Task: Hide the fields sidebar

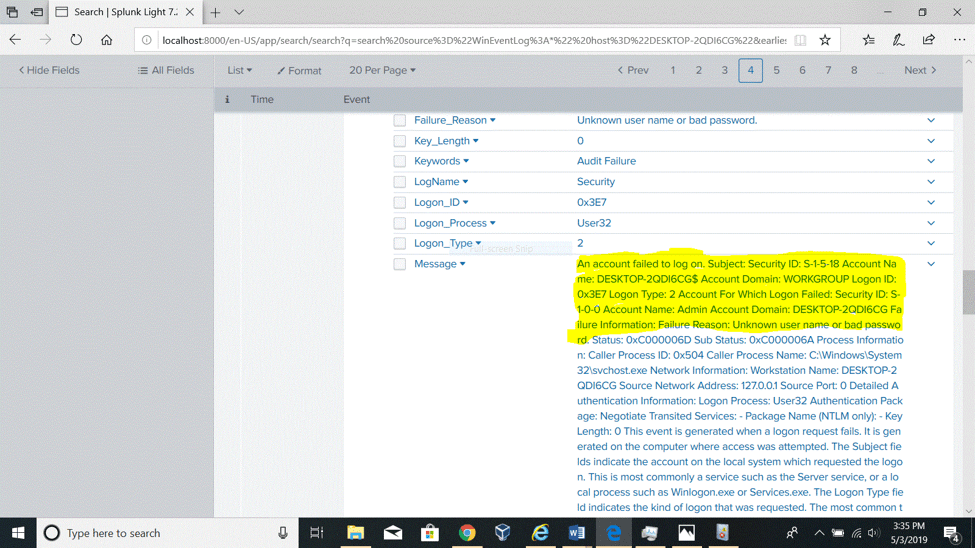Action: pos(49,70)
